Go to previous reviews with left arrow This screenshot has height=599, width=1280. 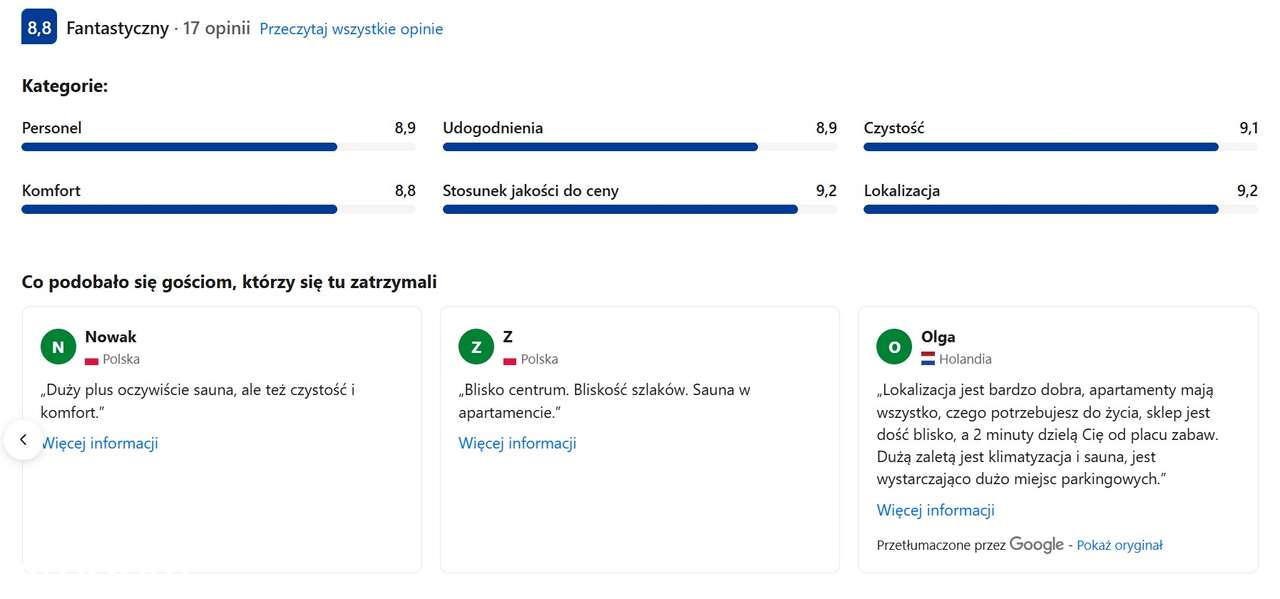[x=23, y=439]
